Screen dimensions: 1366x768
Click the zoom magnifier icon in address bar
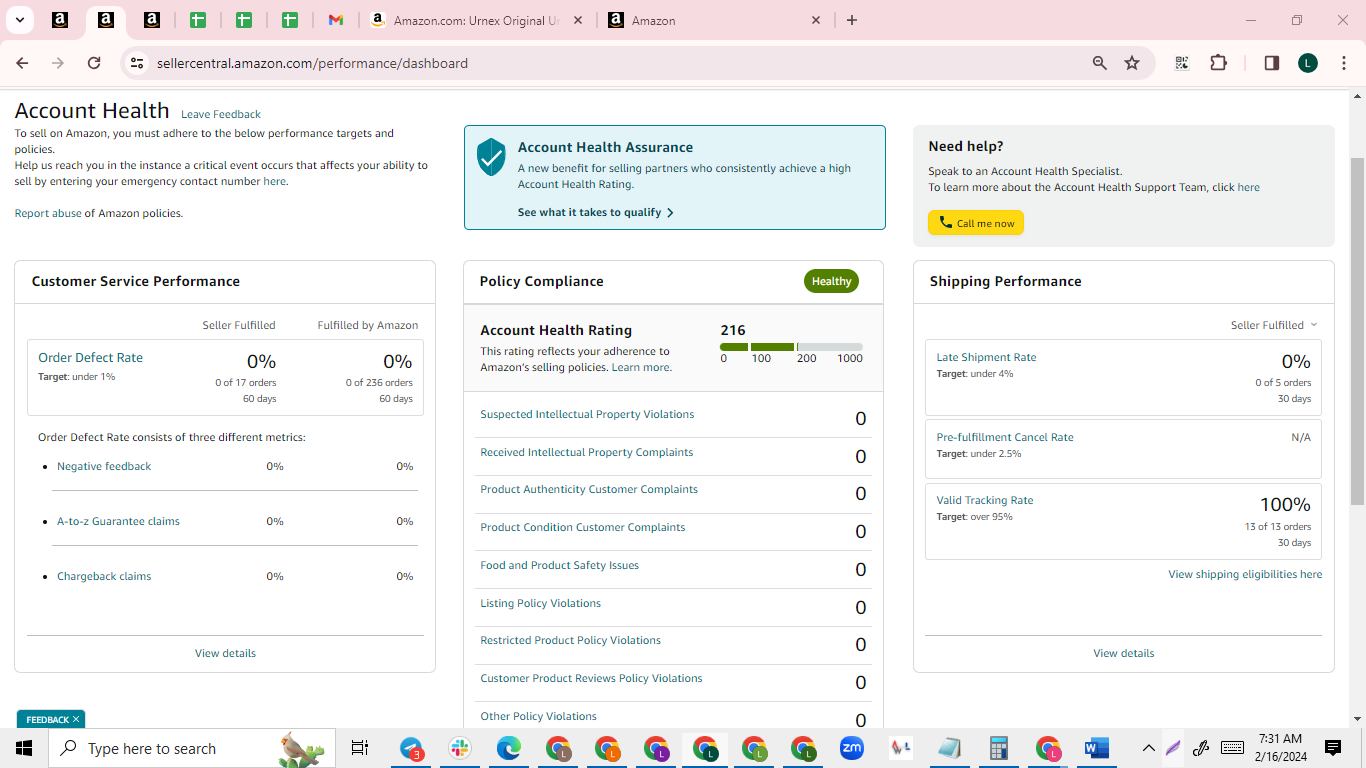pyautogui.click(x=1100, y=63)
